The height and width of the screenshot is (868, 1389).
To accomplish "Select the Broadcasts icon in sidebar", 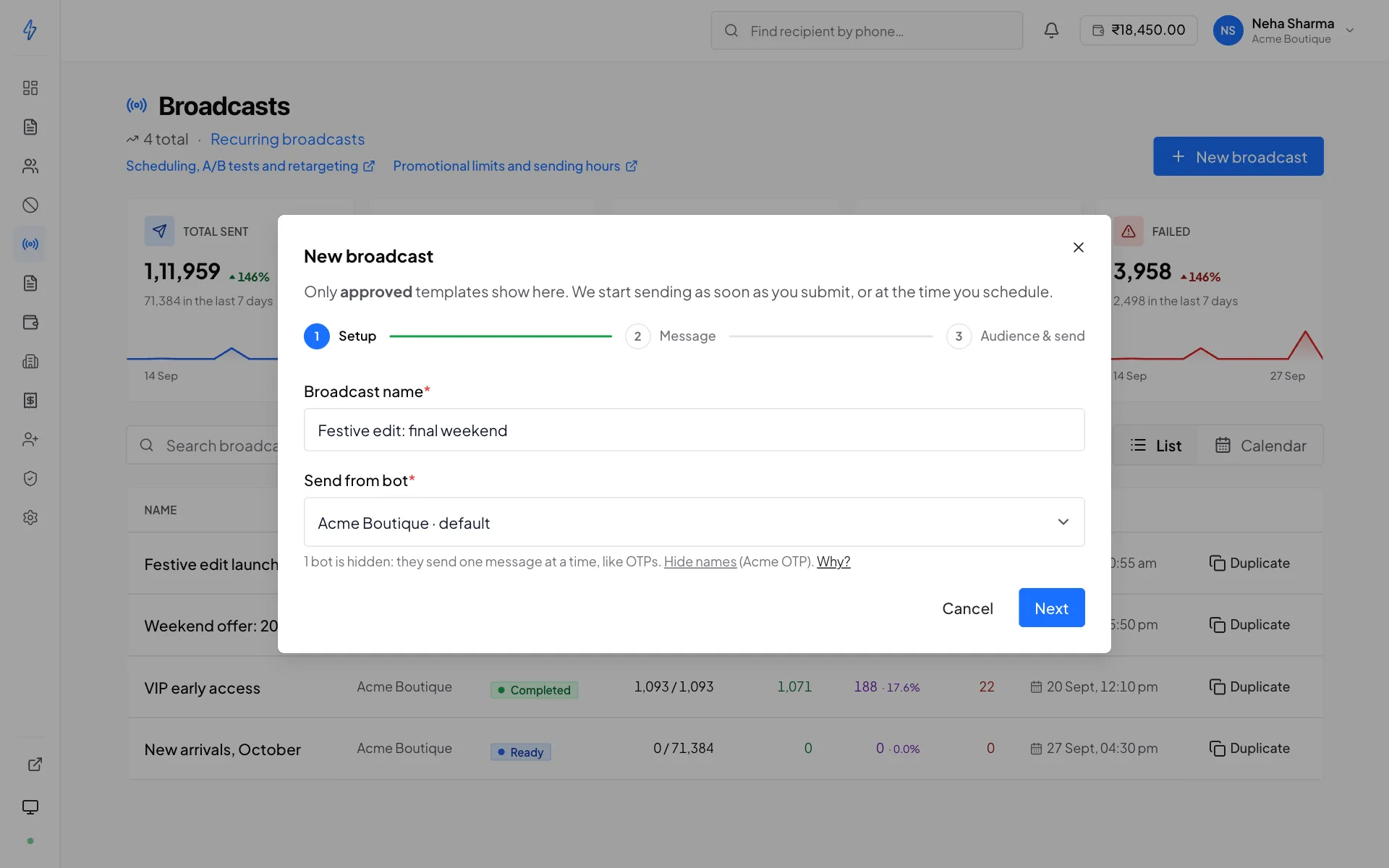I will pyautogui.click(x=30, y=244).
